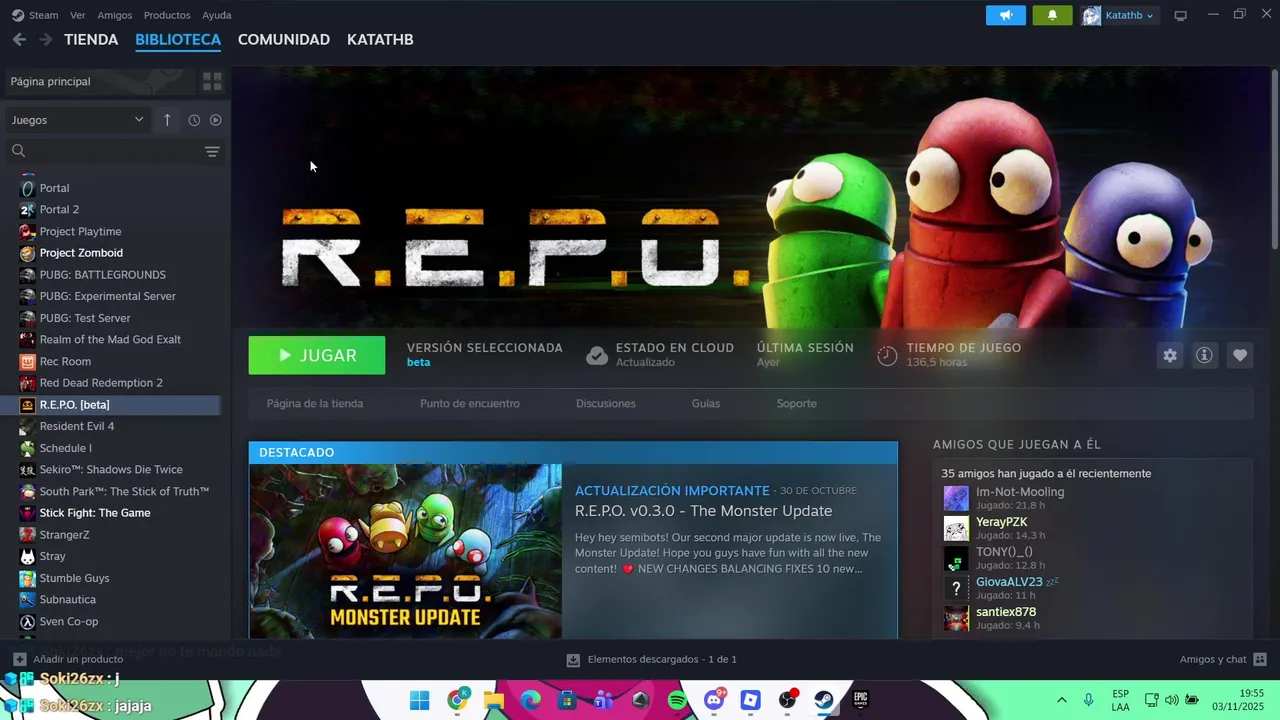Image resolution: width=1280 pixels, height=720 pixels.
Task: Open R.E.P.O. Monster Update news thumbnail
Action: click(x=405, y=551)
